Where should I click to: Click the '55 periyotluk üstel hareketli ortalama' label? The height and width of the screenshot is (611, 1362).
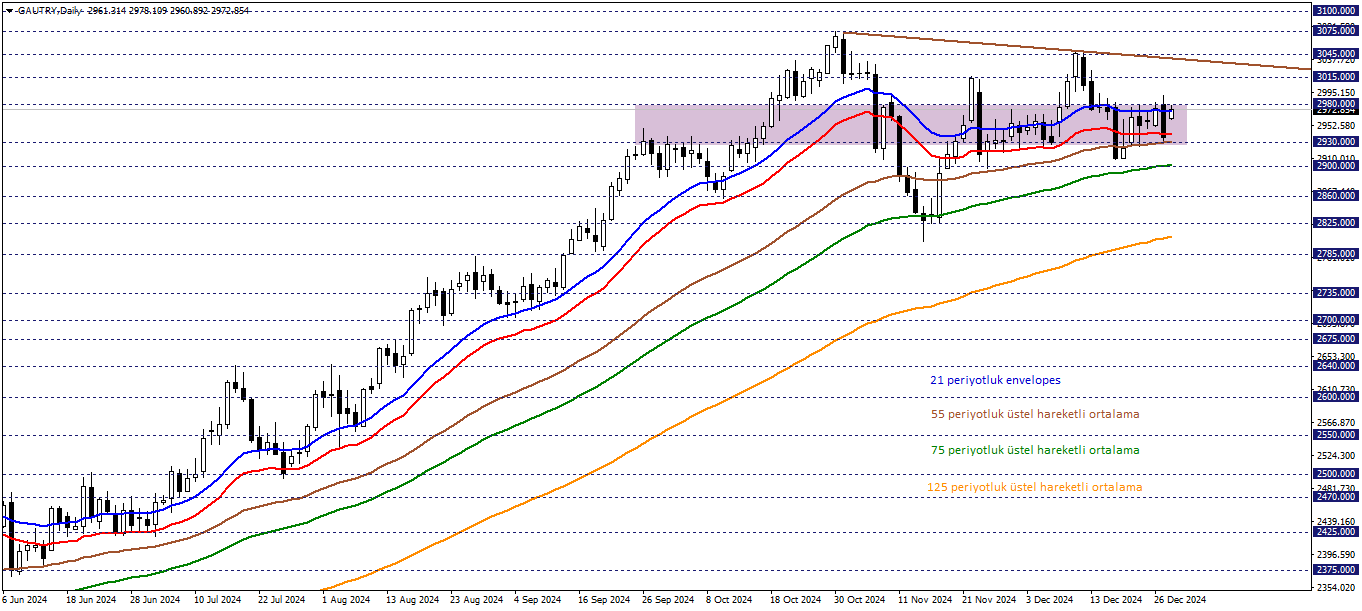[x=1034, y=414]
